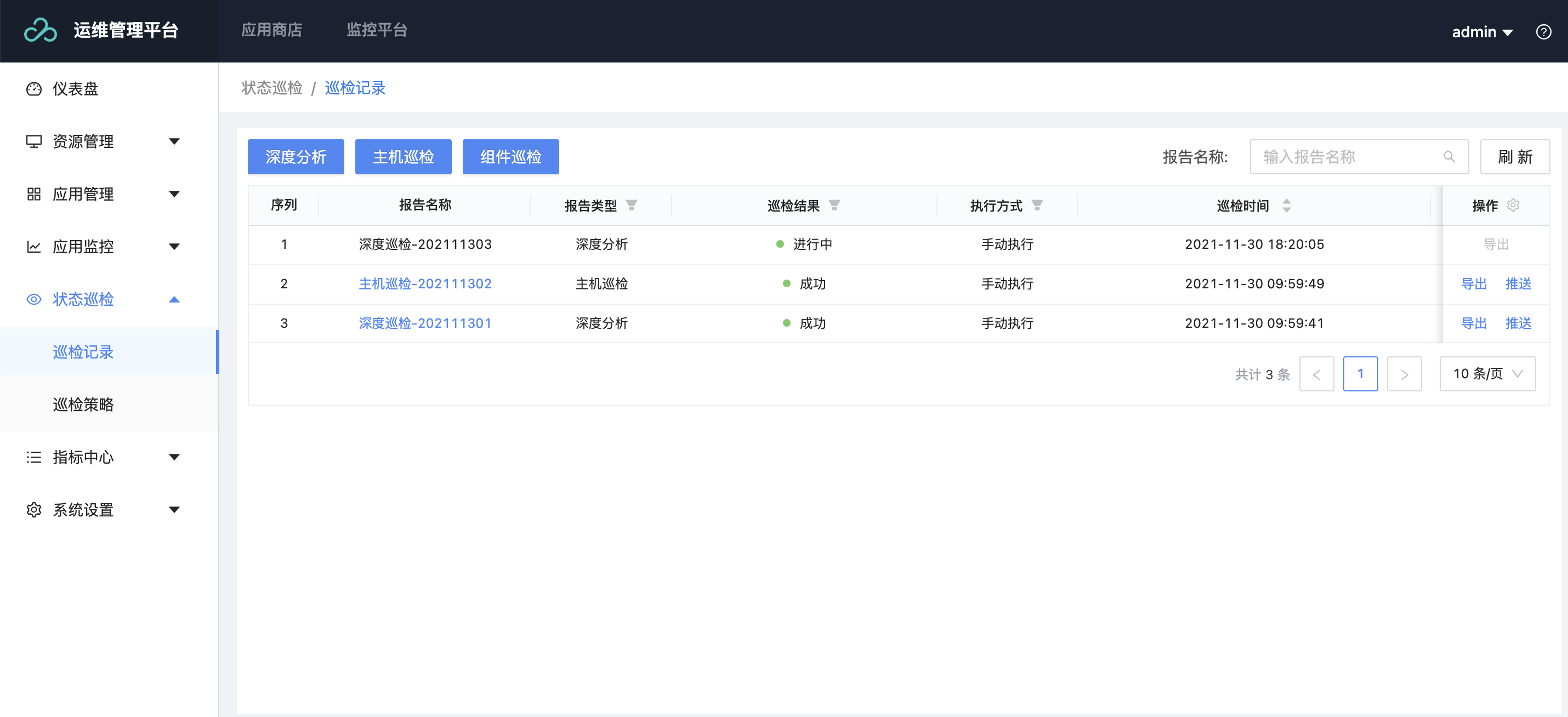Sort by inspection time arrows
Screen dimensions: 1568x717
[1286, 205]
